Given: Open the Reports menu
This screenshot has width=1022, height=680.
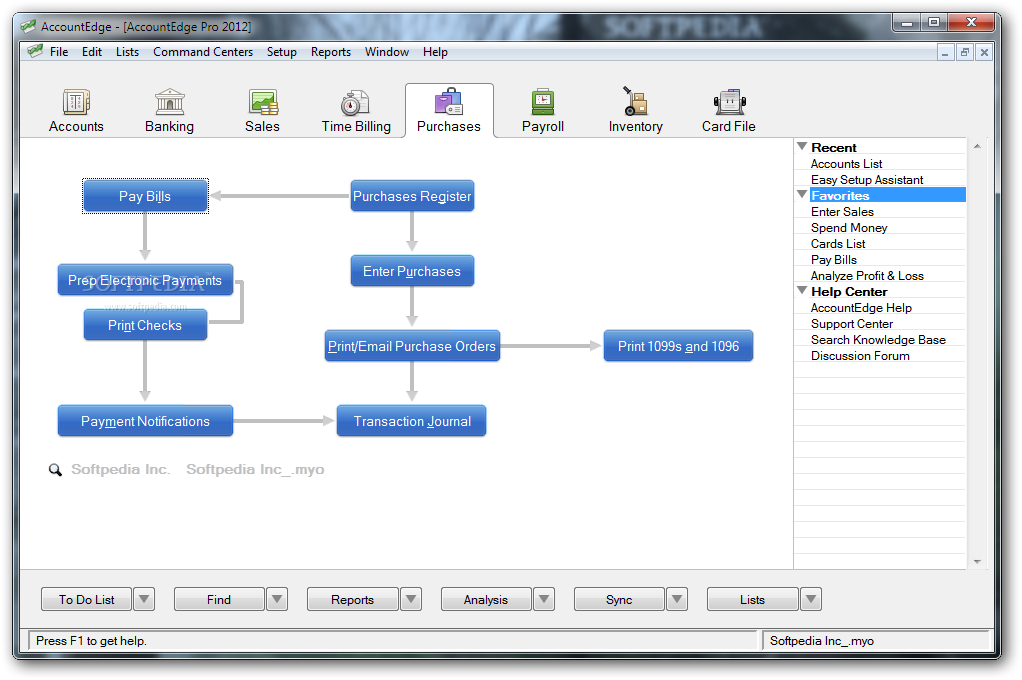Looking at the screenshot, I should (330, 52).
